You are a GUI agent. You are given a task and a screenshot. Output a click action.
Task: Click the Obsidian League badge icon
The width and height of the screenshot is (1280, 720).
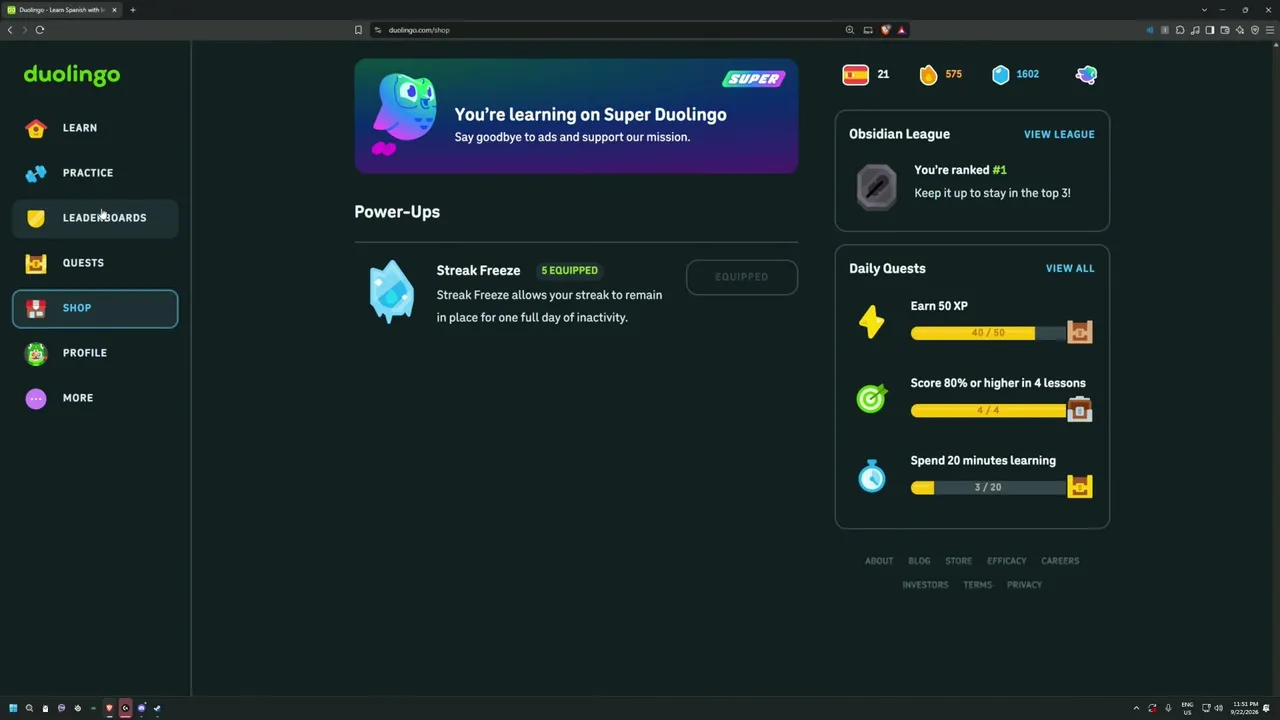876,187
